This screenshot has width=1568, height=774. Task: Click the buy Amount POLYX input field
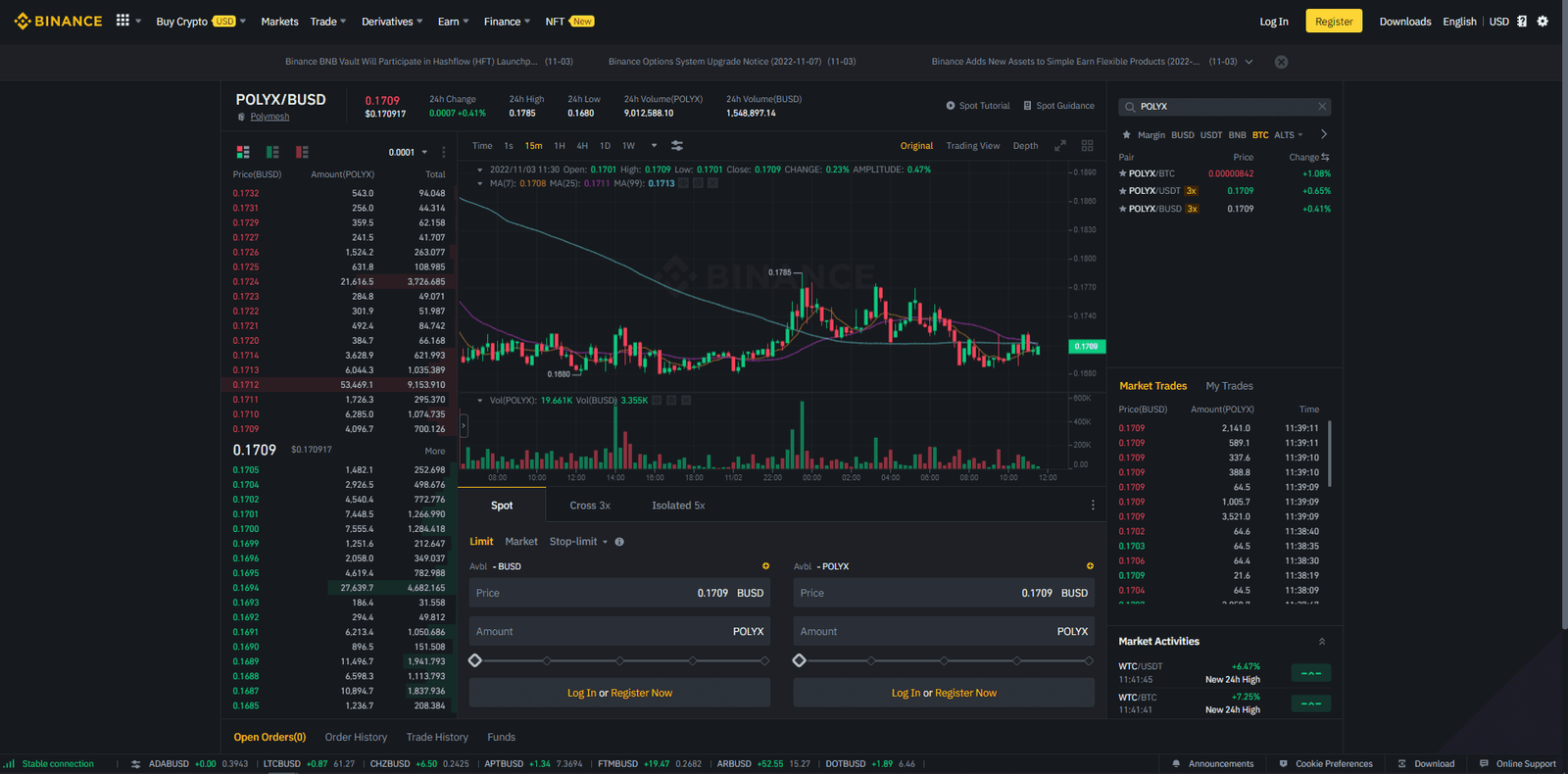[619, 631]
